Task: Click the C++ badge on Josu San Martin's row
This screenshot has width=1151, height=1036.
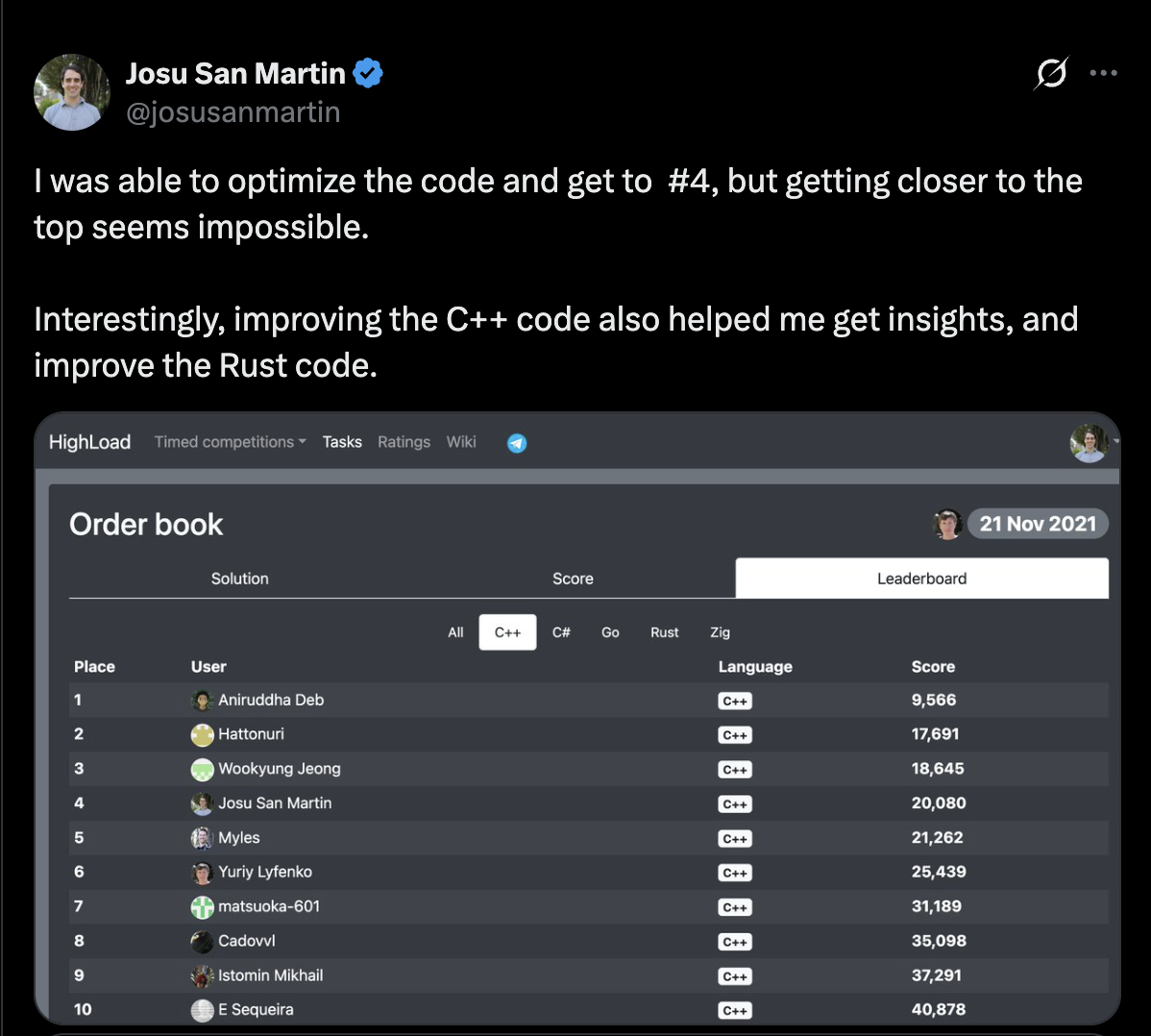Action: (x=735, y=804)
